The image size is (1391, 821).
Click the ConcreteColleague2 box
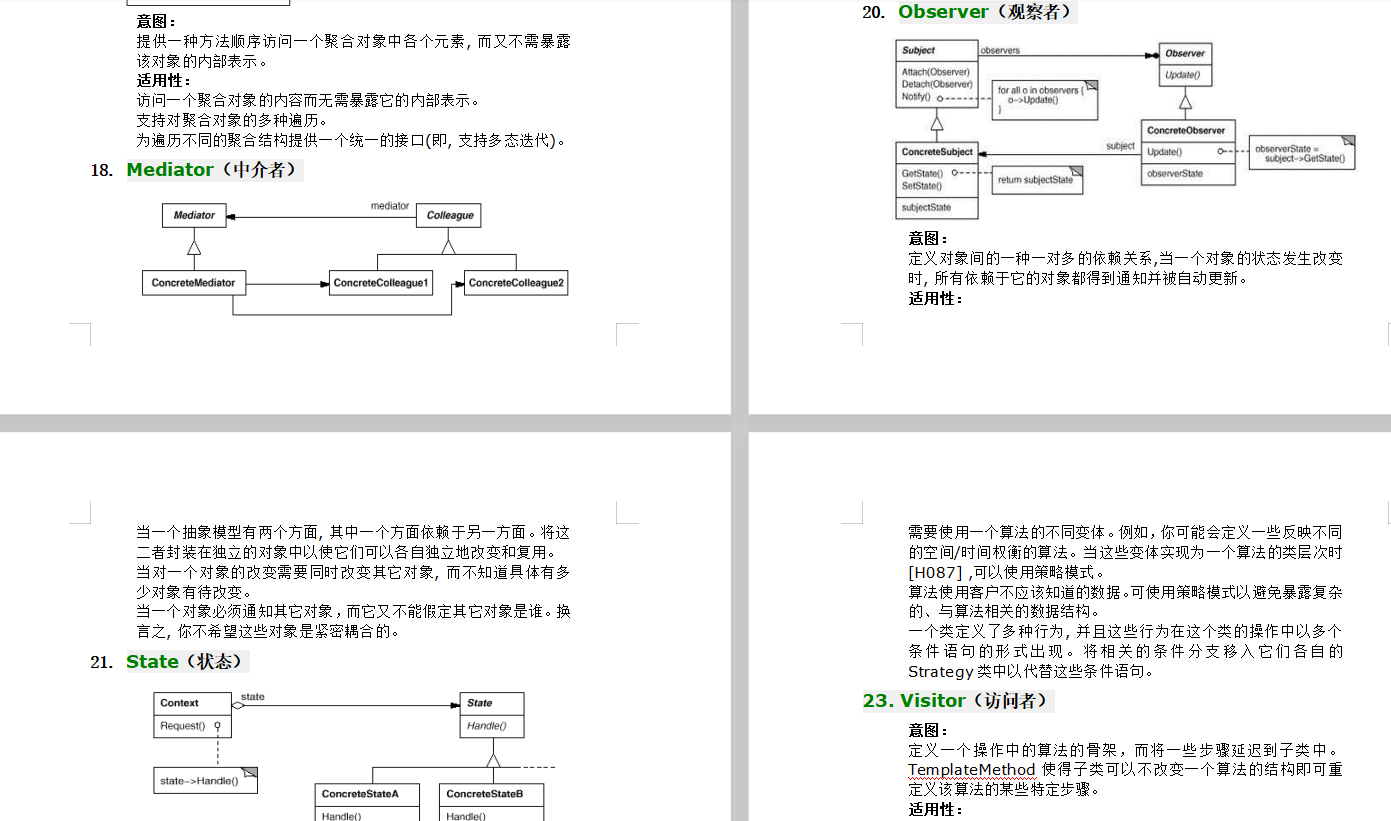[517, 283]
